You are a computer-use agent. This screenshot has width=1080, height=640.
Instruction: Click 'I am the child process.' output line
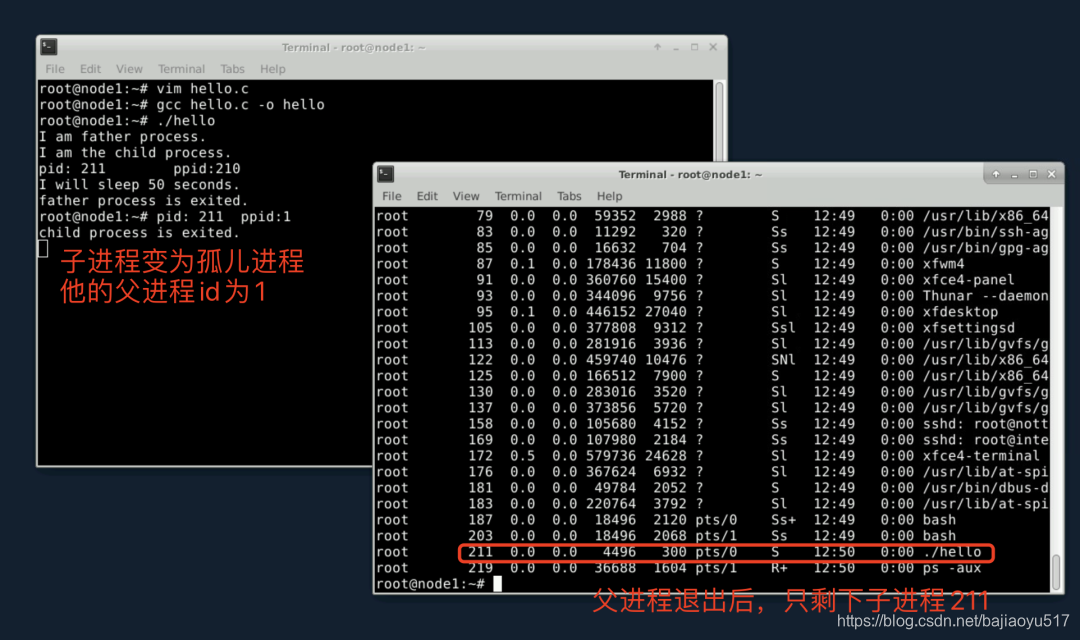[x=135, y=153]
